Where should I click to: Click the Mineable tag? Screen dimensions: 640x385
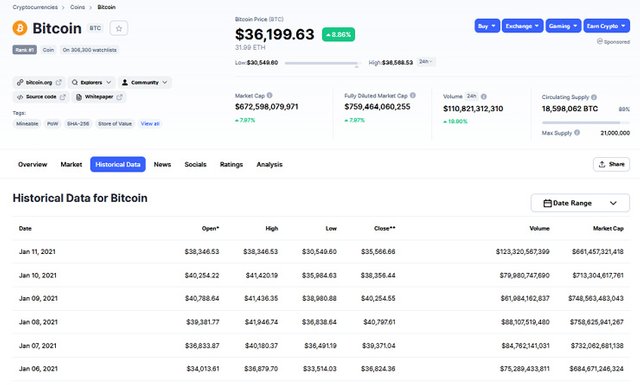point(27,123)
